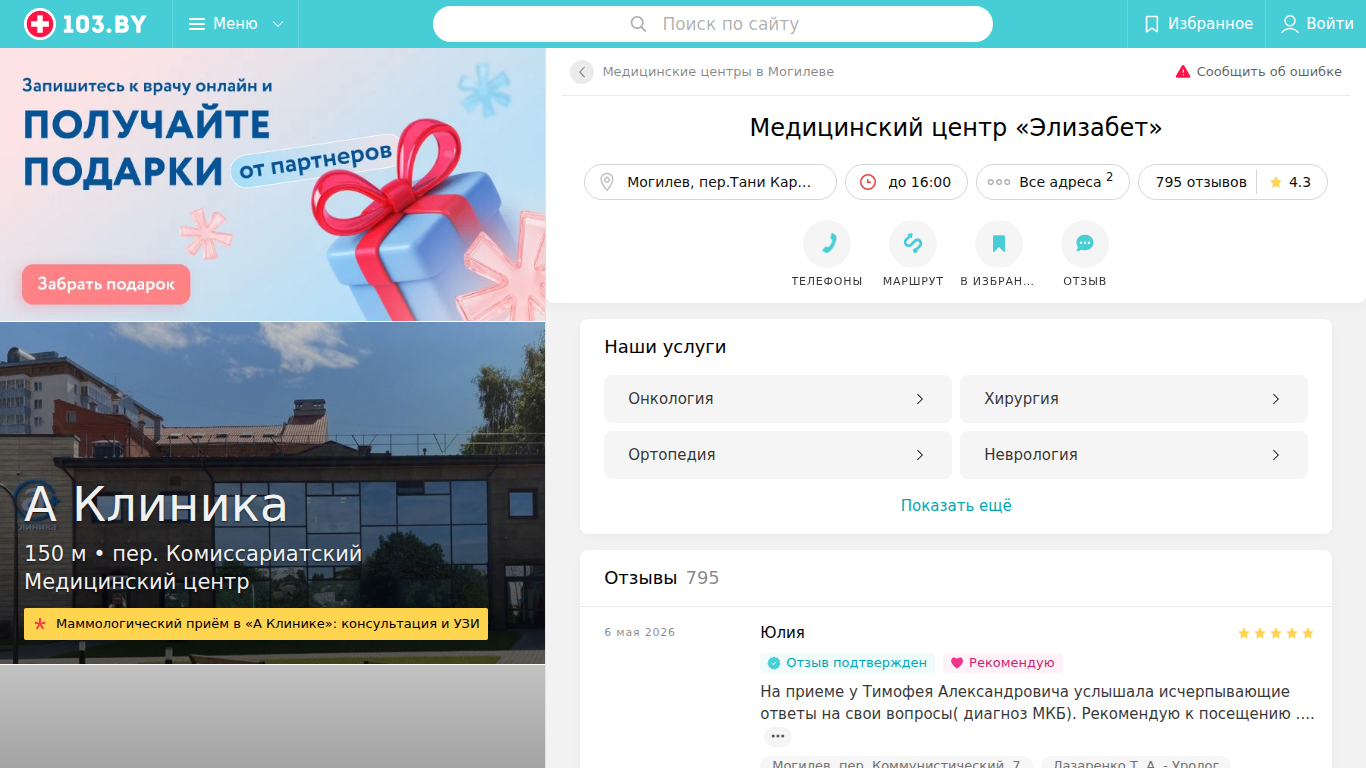Open Избранное in the header

tap(1197, 24)
